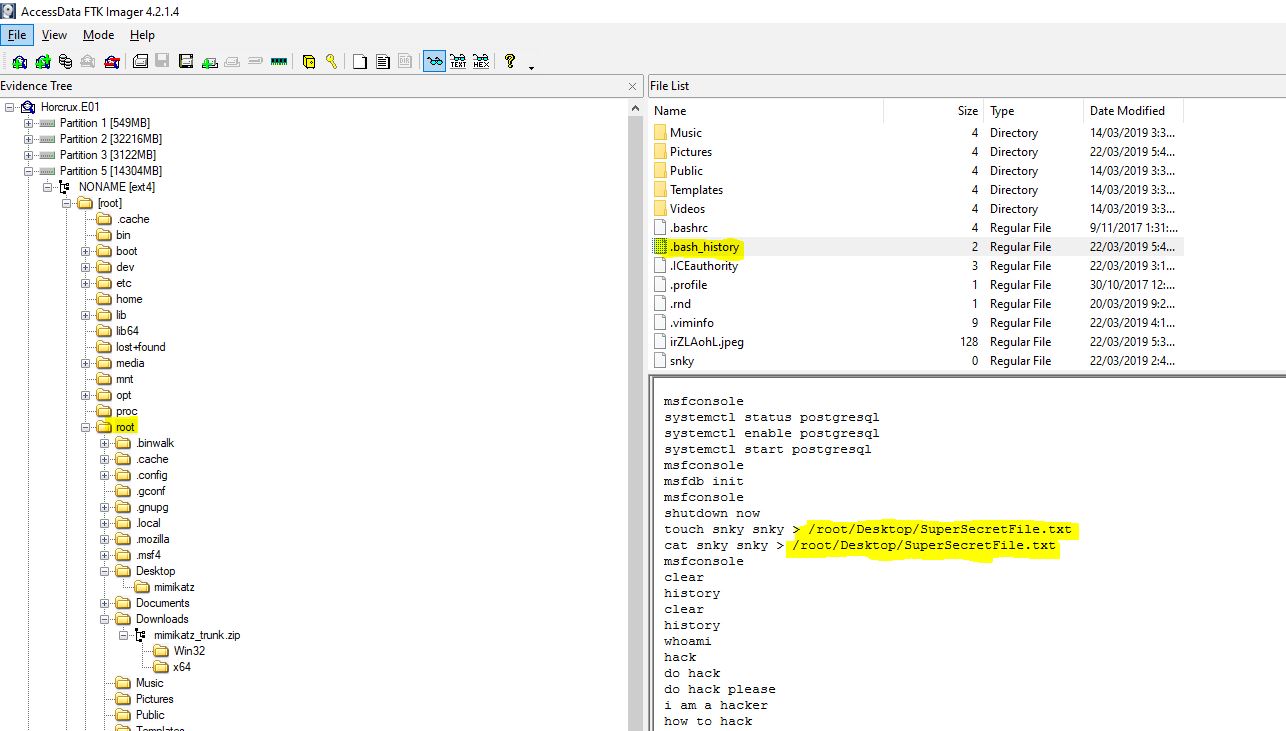Click the Remove All Evidence Items icon
Screen dimensions: 1286x731
click(111, 61)
